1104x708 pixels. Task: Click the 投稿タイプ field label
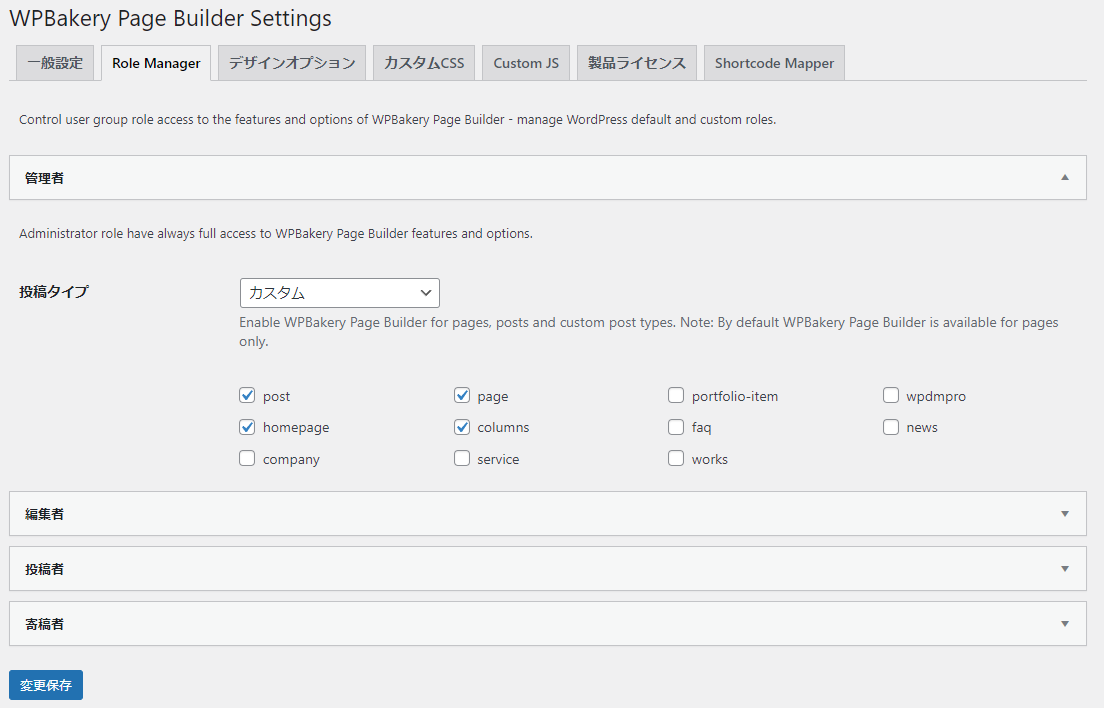54,291
